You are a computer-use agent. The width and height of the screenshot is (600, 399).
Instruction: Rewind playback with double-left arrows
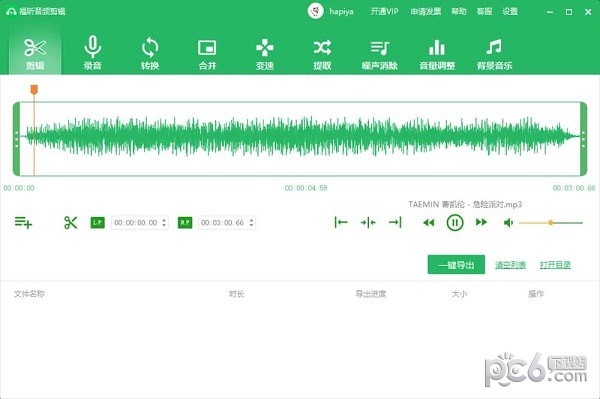pyautogui.click(x=429, y=223)
